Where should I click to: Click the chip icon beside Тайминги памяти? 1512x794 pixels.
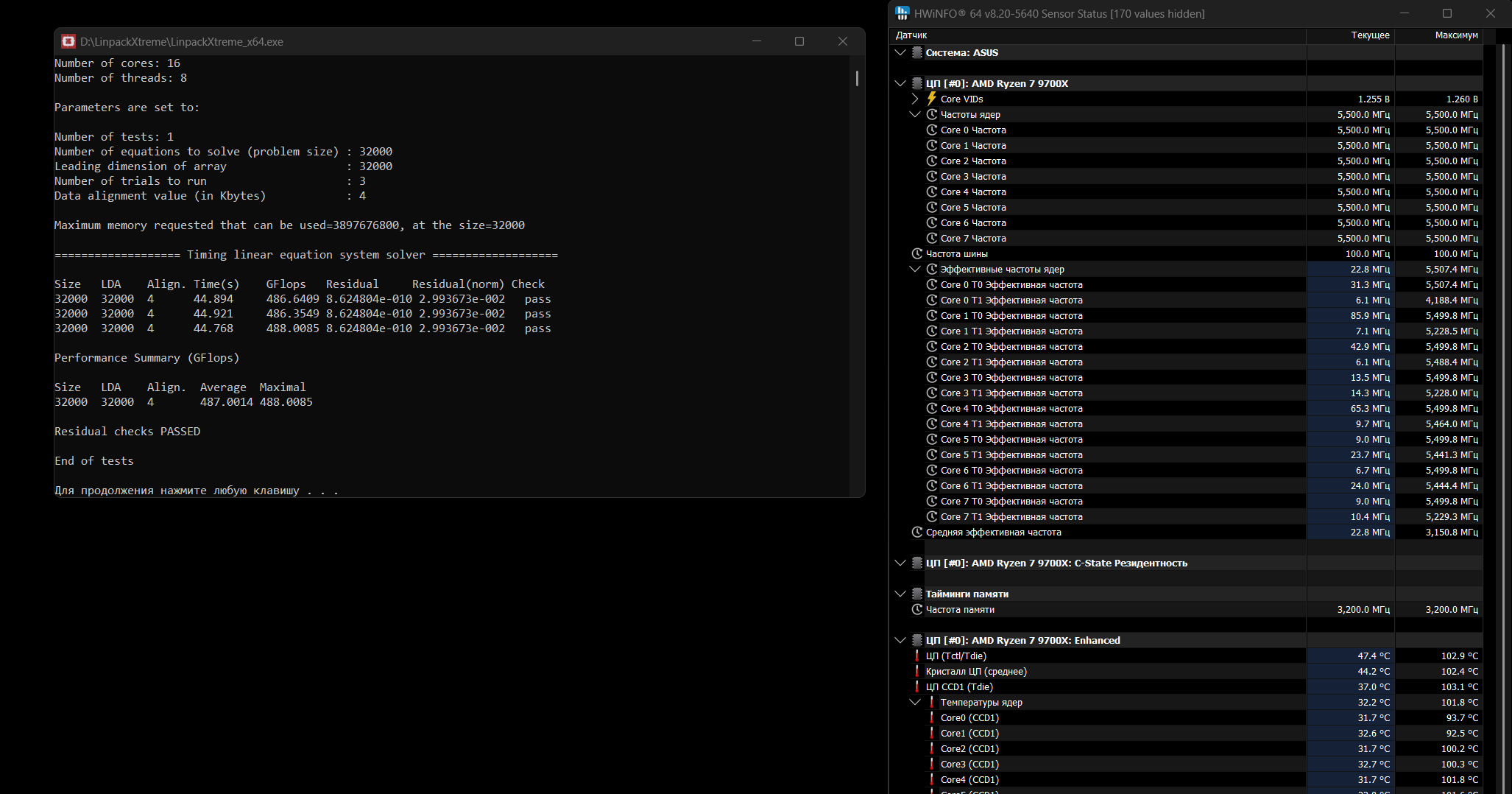point(917,594)
